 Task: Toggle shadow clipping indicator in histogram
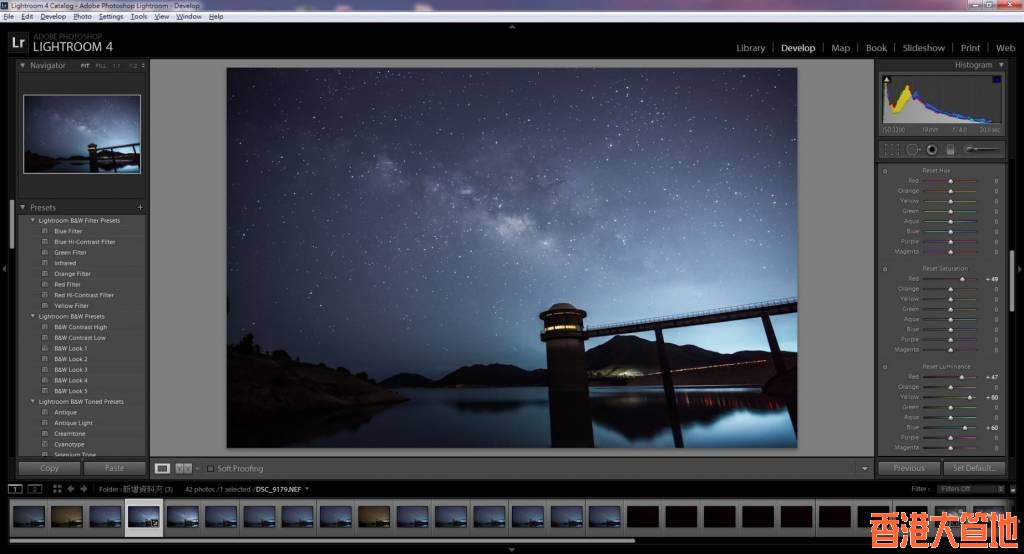[886, 80]
